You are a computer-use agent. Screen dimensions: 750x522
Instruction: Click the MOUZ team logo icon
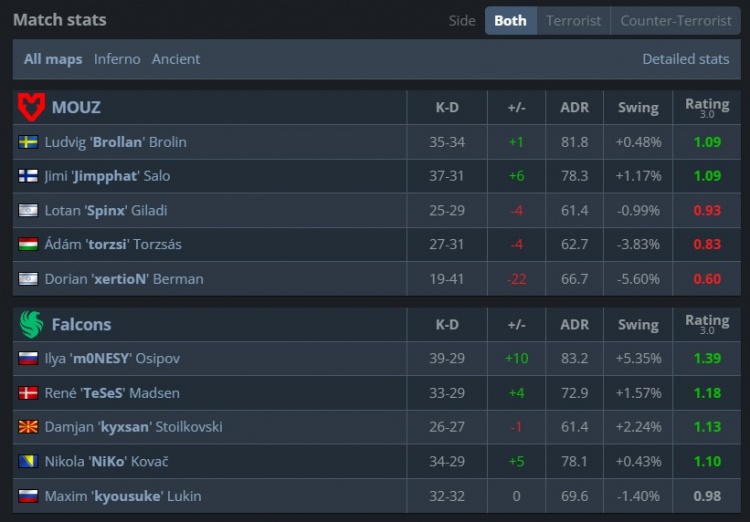31,106
